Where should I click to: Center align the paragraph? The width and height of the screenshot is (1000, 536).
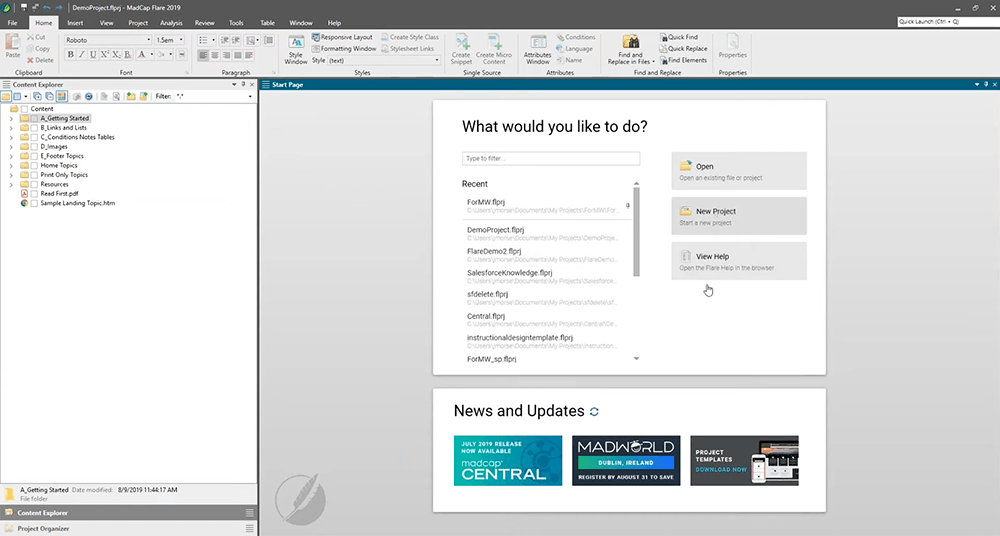coord(215,56)
